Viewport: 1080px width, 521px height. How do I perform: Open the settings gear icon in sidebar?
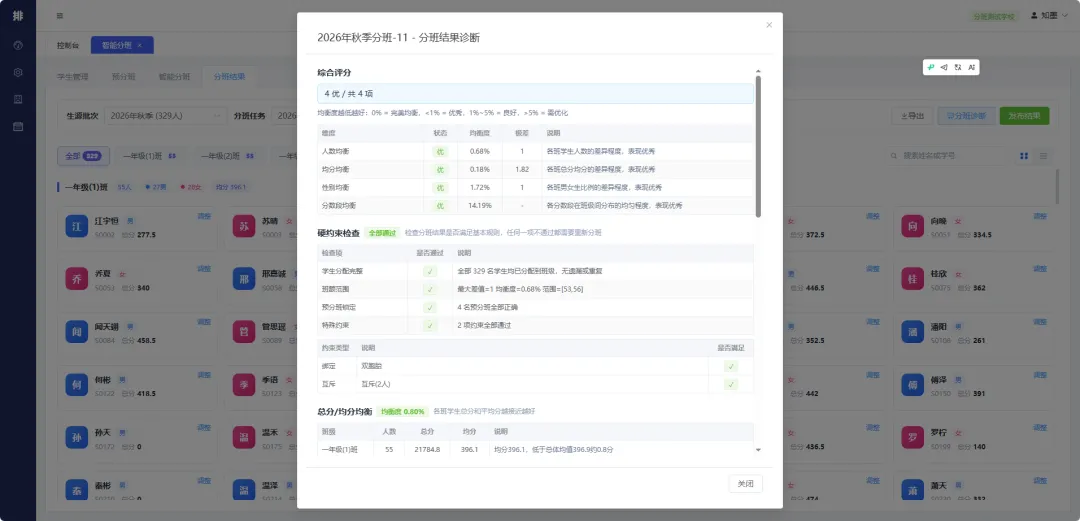pyautogui.click(x=18, y=72)
